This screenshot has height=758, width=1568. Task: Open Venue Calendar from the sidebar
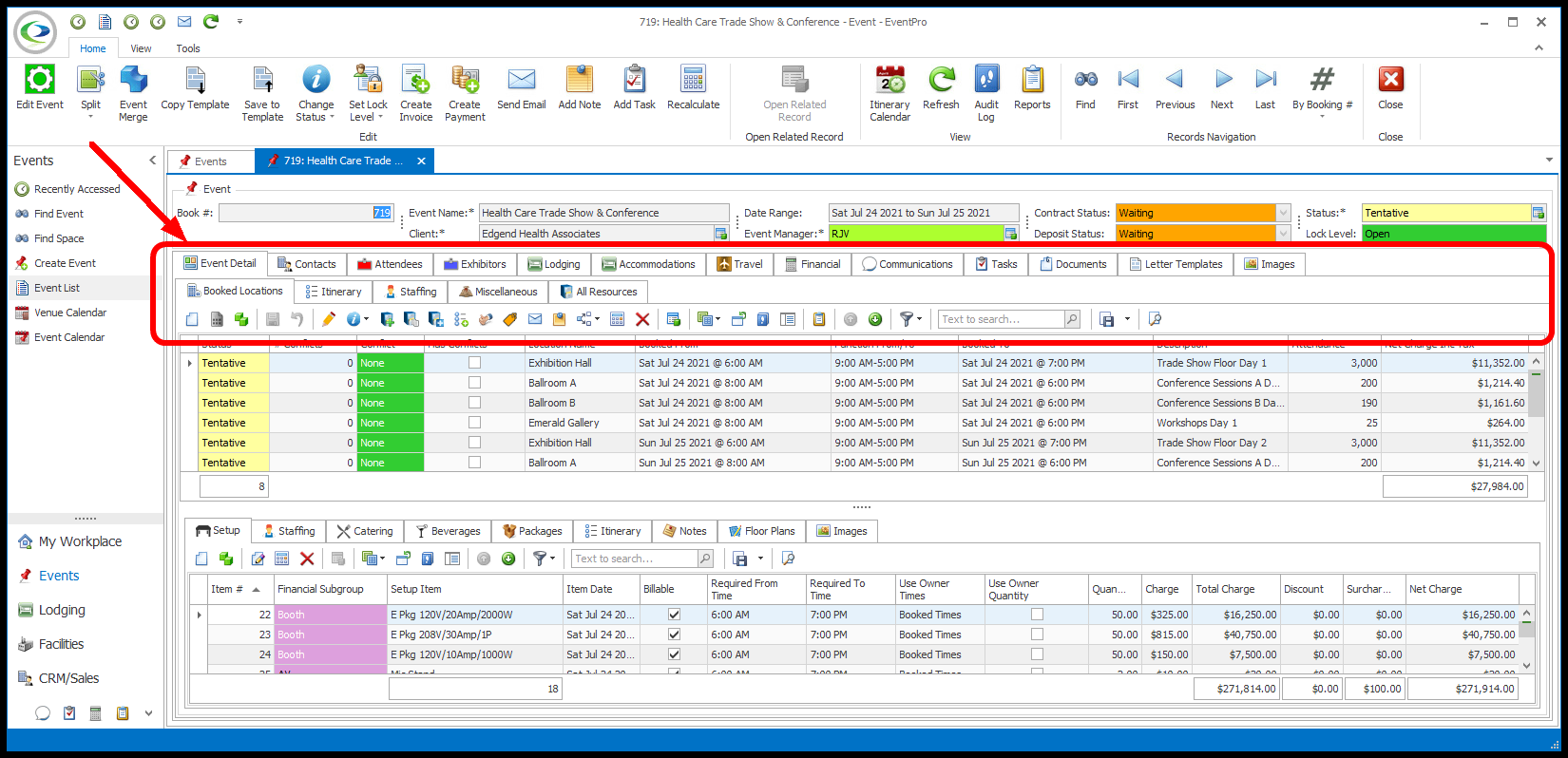[70, 313]
